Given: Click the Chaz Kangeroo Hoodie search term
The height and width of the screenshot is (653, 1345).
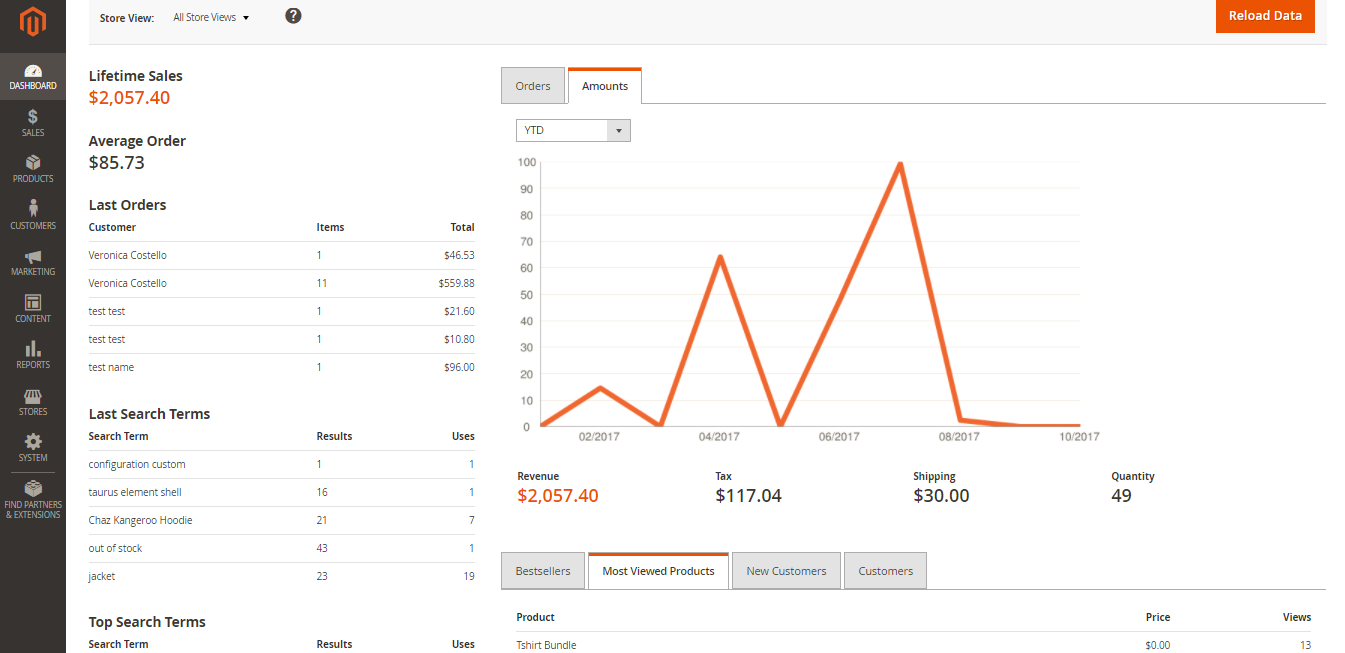Looking at the screenshot, I should 141,520.
